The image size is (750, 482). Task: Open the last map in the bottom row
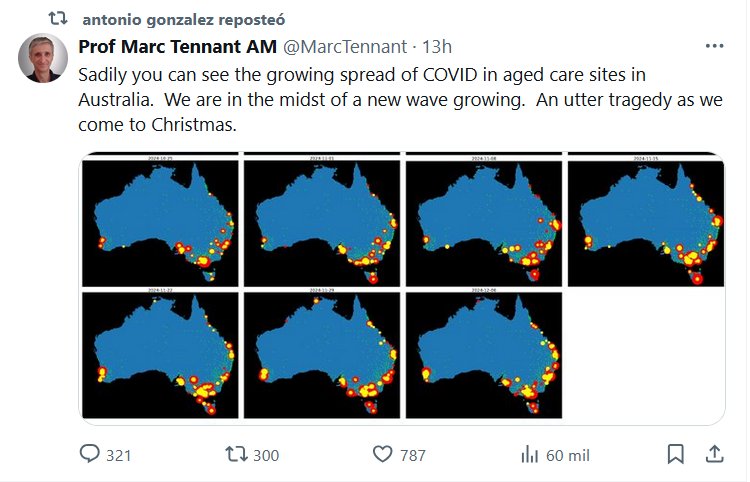(x=483, y=353)
